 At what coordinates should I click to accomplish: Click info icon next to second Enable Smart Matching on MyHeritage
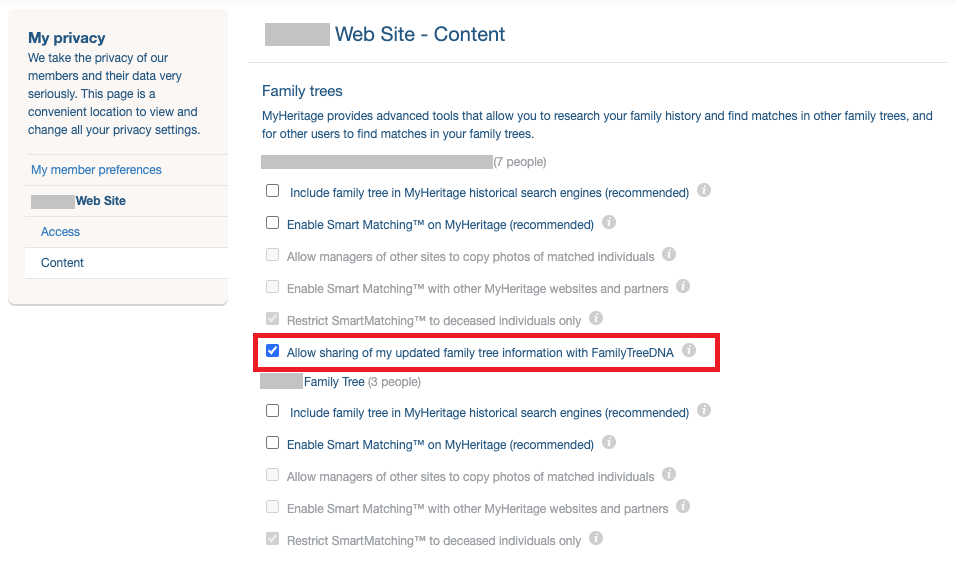click(x=608, y=443)
